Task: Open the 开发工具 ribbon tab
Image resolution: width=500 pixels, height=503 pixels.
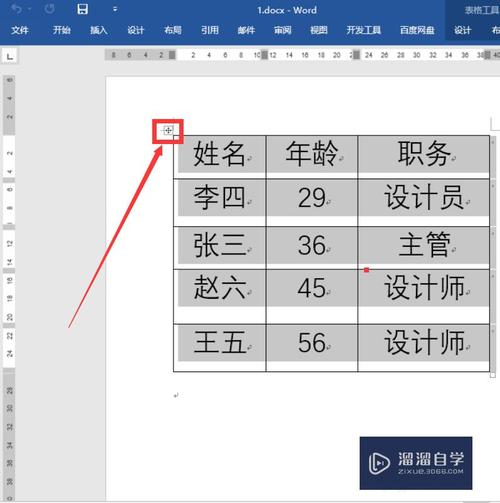Action: (x=363, y=30)
